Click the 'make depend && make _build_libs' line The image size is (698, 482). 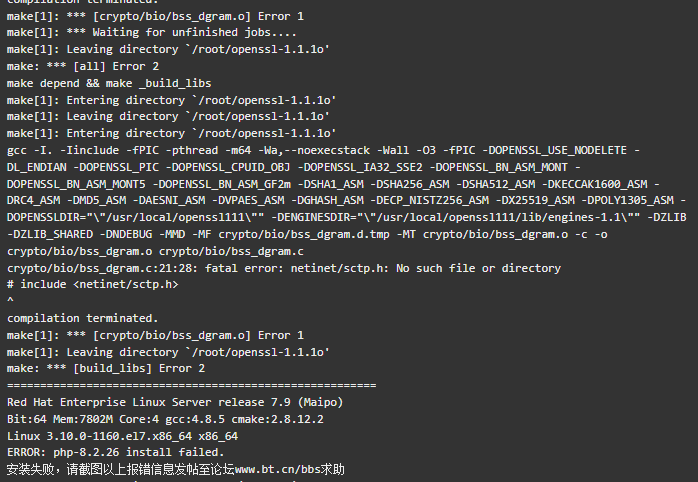(109, 83)
